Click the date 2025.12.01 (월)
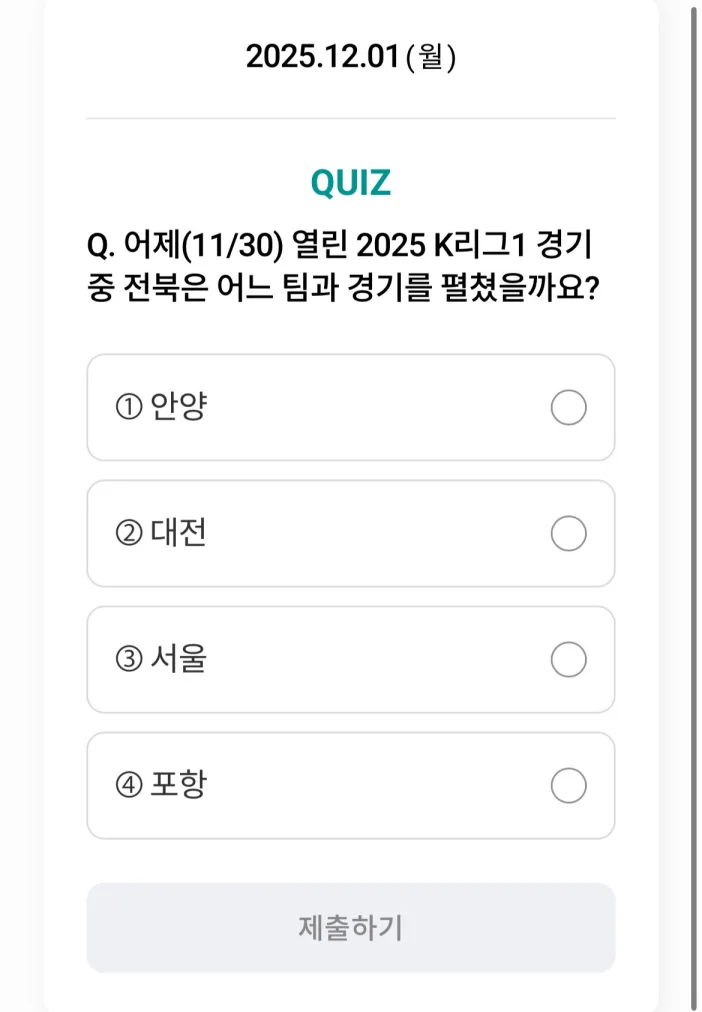The height and width of the screenshot is (1012, 702). pyautogui.click(x=351, y=57)
